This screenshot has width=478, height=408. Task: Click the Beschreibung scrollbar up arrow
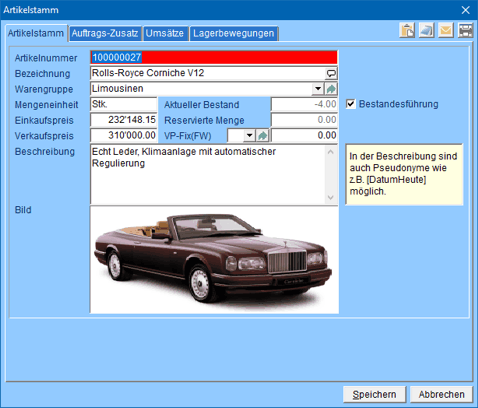pos(331,152)
